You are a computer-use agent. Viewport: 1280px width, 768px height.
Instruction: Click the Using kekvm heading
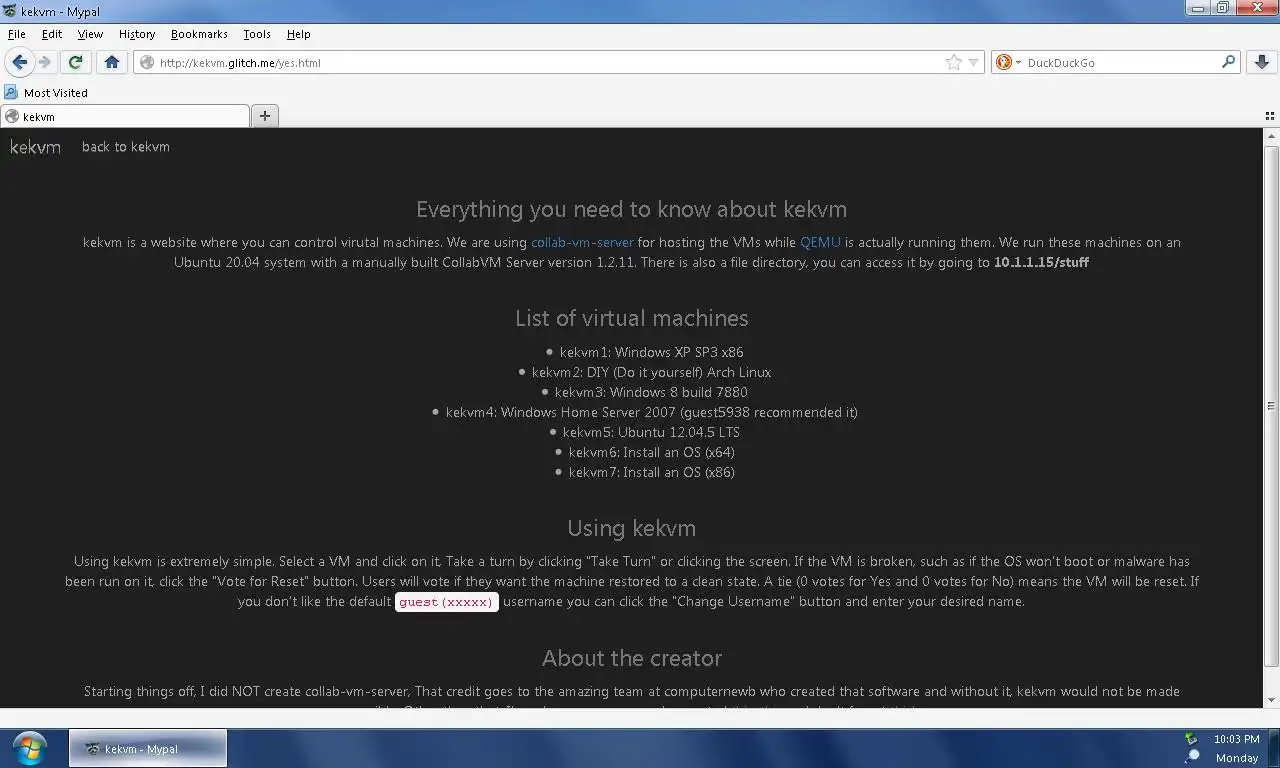click(x=631, y=528)
